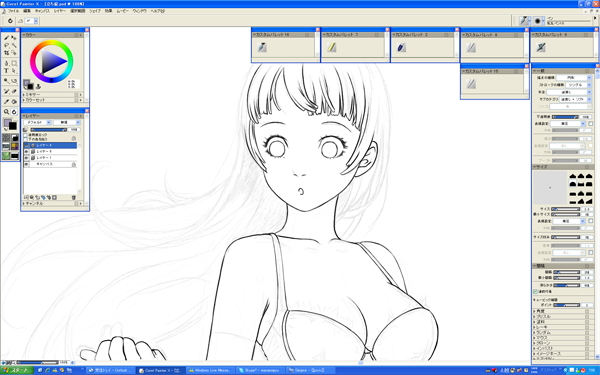The width and height of the screenshot is (600, 375).
Task: Select the Rectangular Shape tool
Action: click(14, 63)
